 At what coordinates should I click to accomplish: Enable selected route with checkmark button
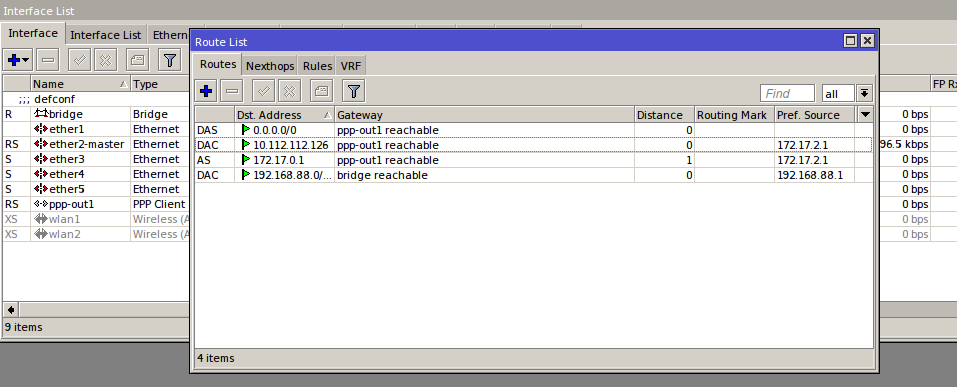click(264, 92)
